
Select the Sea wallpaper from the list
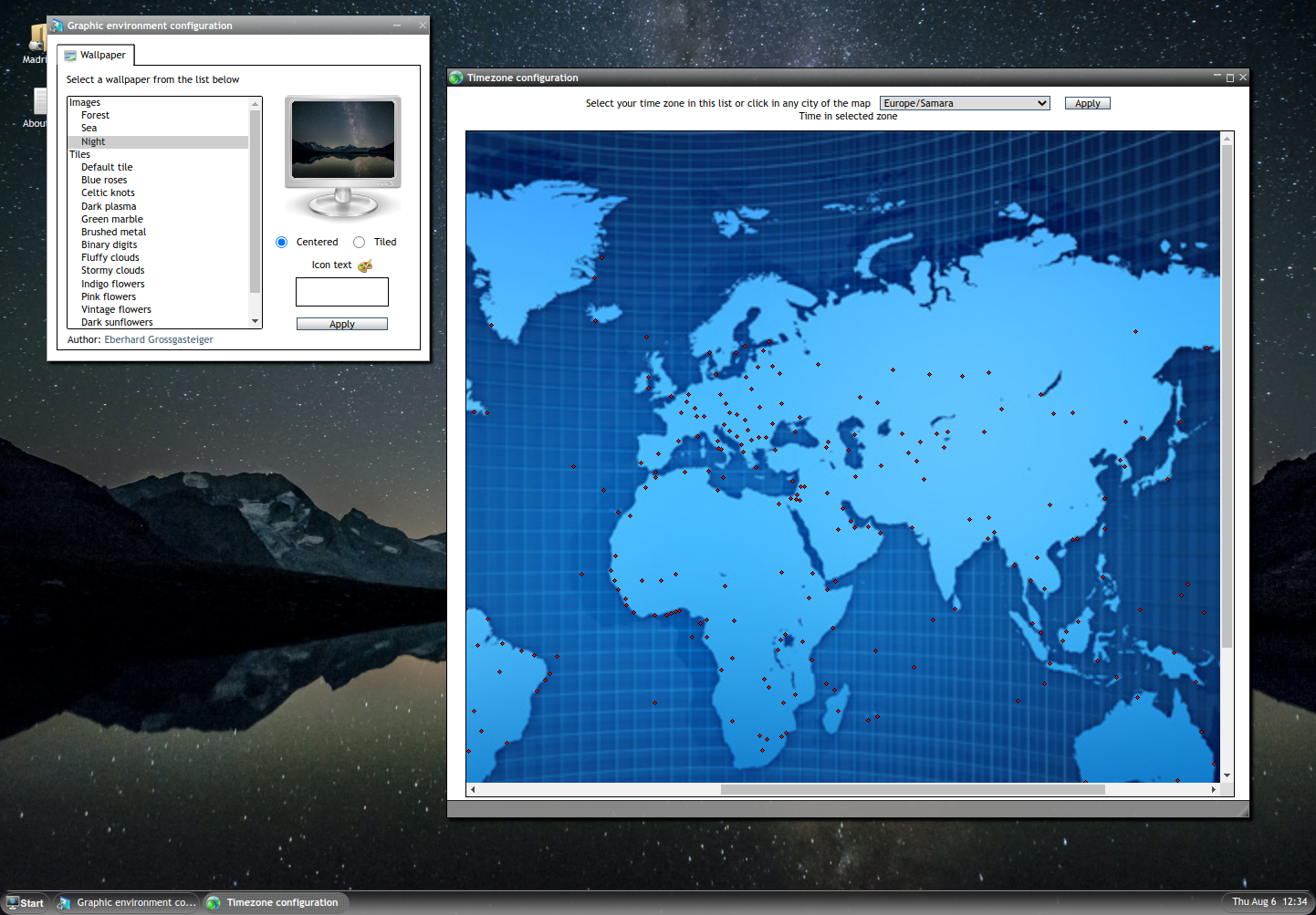click(x=89, y=128)
